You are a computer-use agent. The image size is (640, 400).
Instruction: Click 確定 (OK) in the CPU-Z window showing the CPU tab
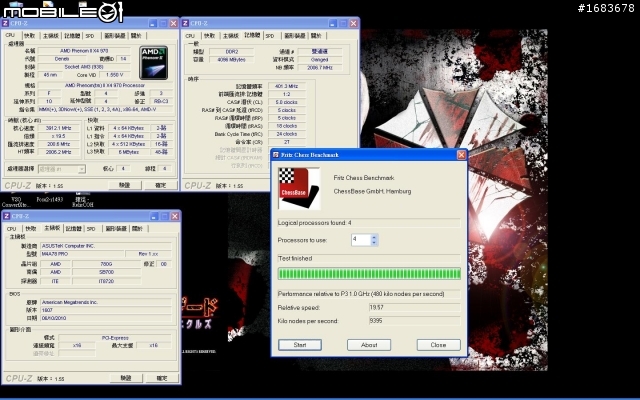click(x=161, y=185)
